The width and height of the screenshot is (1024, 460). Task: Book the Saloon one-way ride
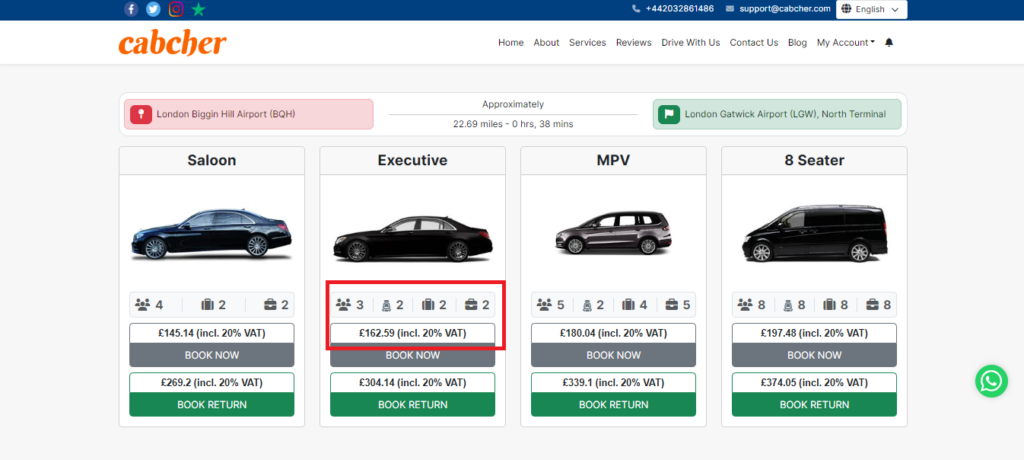212,355
